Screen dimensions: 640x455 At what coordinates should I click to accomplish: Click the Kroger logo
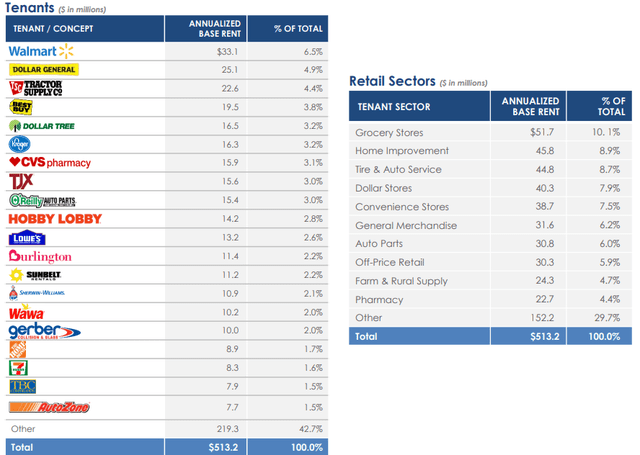point(20,144)
